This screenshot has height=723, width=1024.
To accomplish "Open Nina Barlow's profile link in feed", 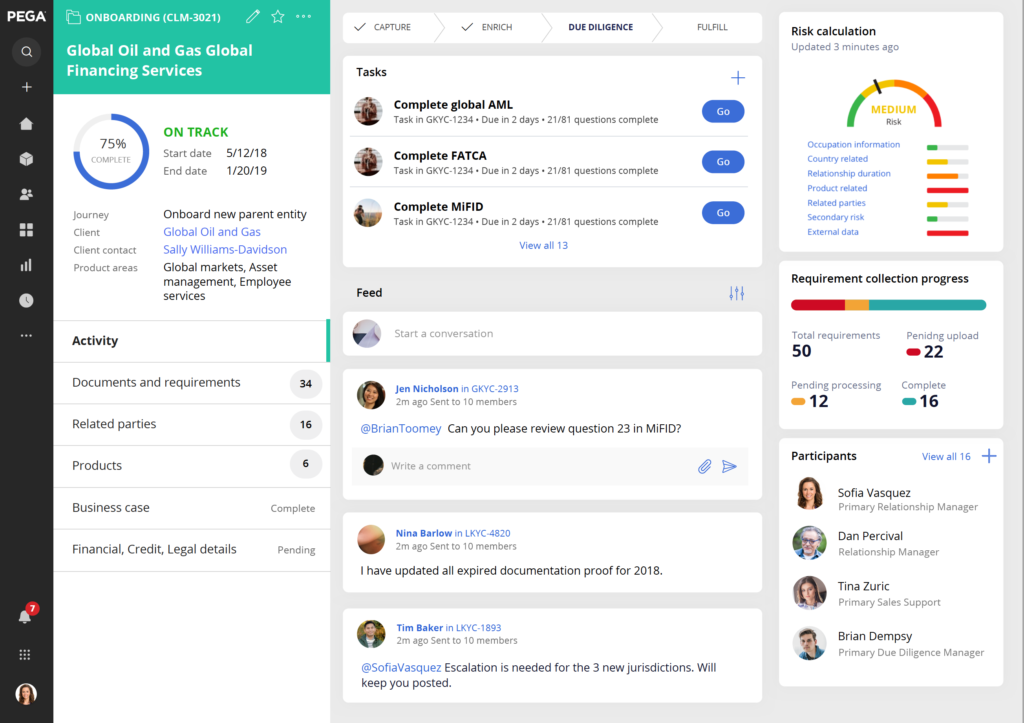I will tap(423, 534).
